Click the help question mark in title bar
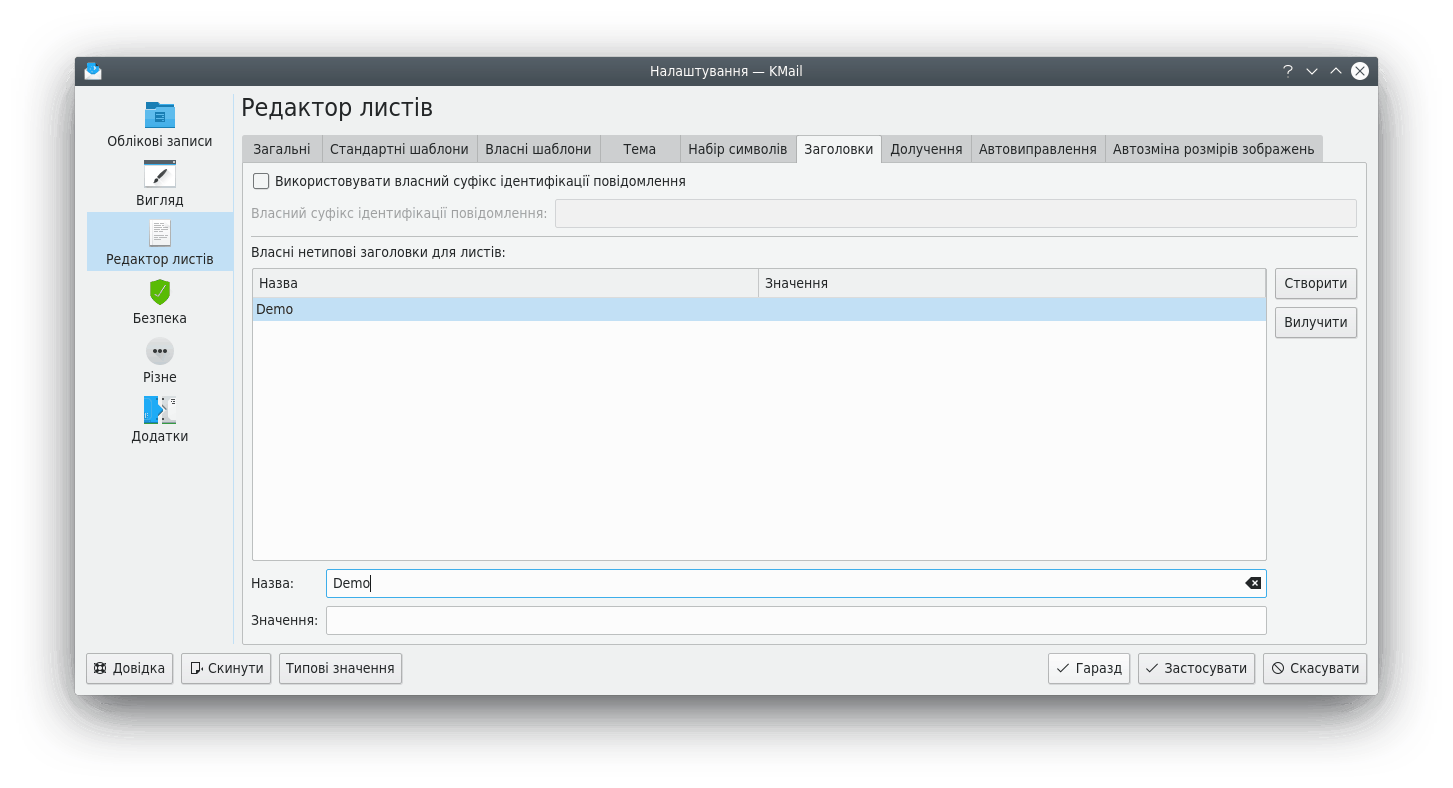 tap(1288, 71)
